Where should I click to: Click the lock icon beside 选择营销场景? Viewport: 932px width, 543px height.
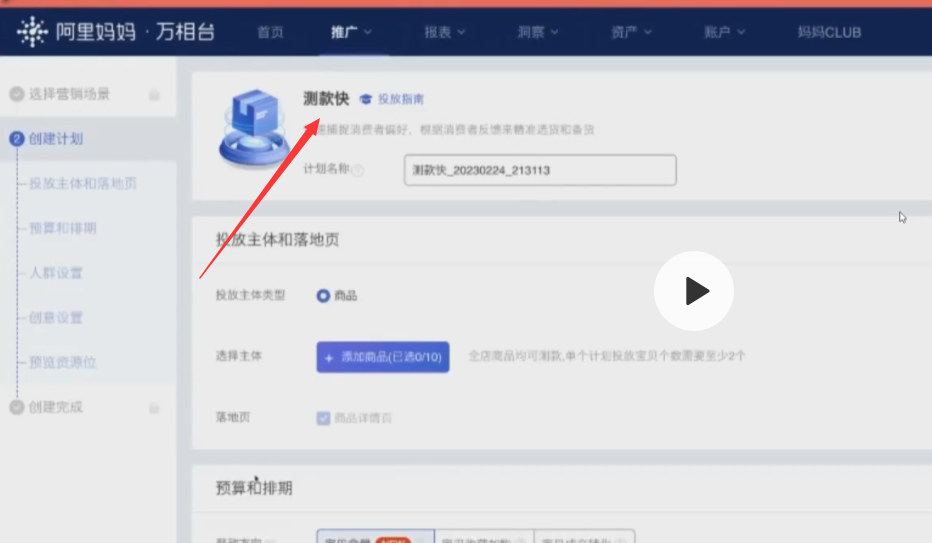[x=154, y=95]
